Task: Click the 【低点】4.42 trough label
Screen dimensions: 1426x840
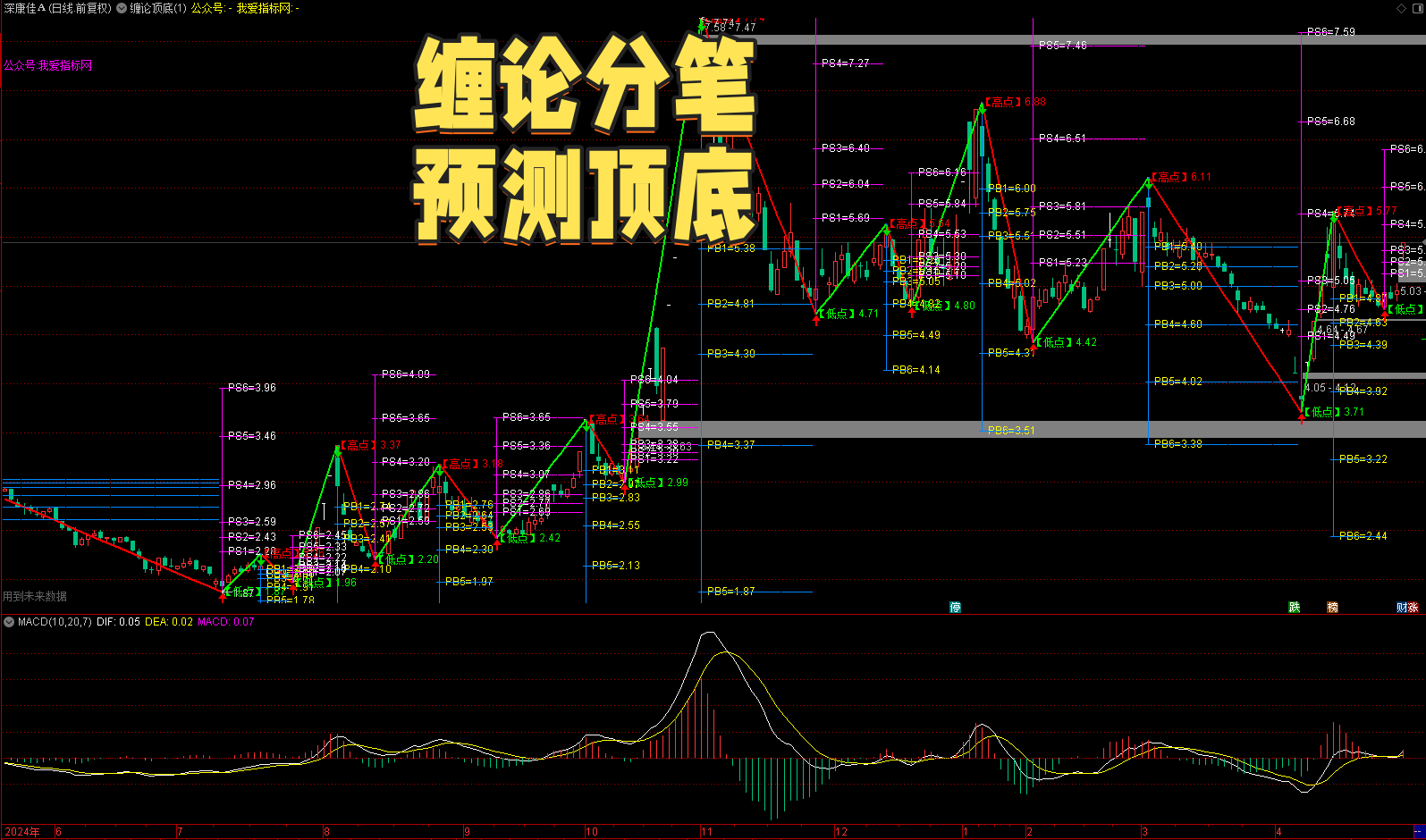Action: point(1067,342)
